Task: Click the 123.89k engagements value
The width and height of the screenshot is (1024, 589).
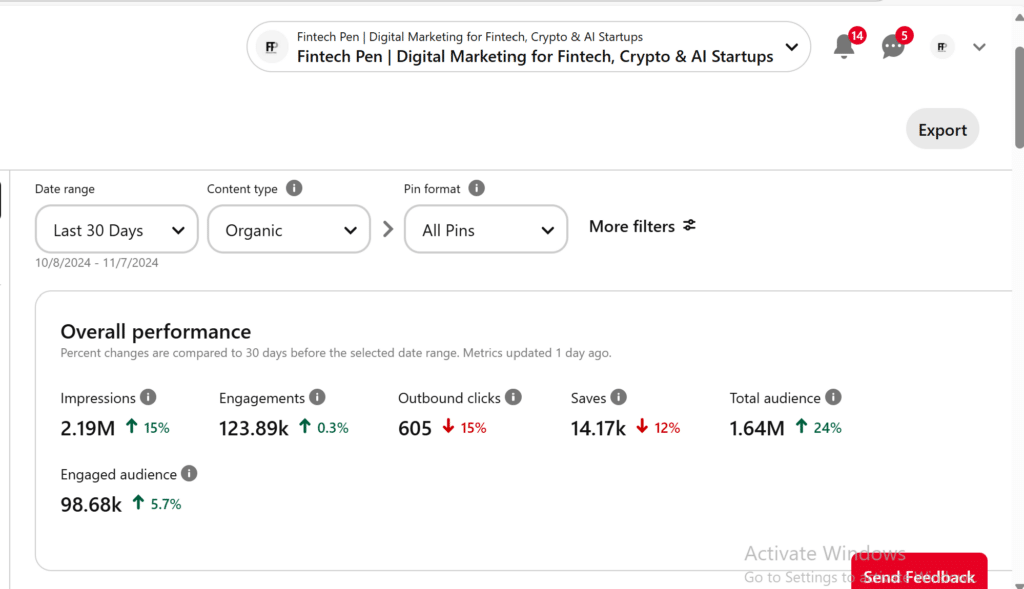Action: (253, 428)
